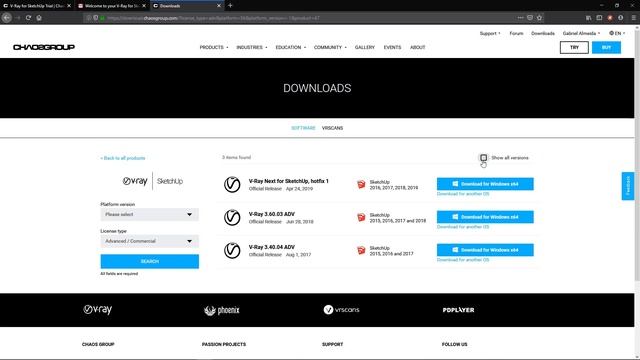The image size is (640, 360).
Task: Click the Chaos Group logo
Action: point(44,47)
